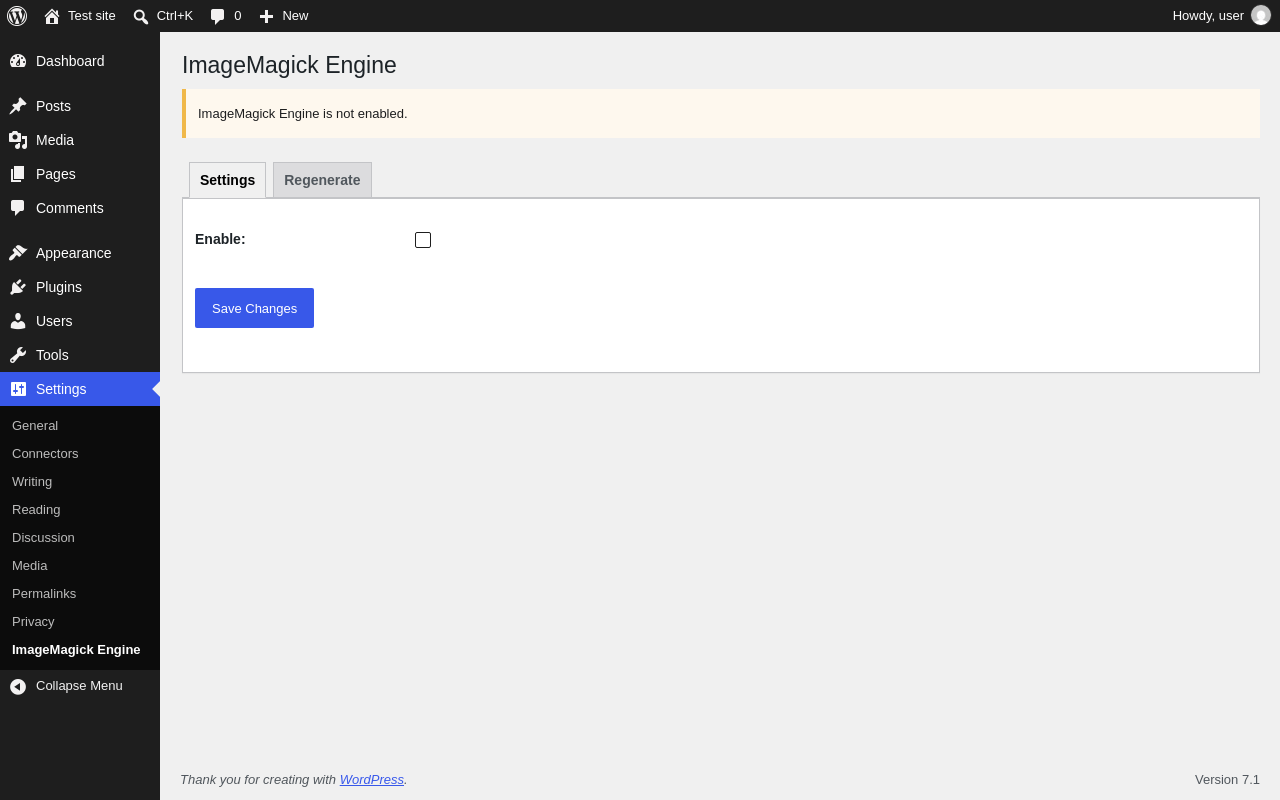Click the Users person icon
1280x800 pixels.
18,321
